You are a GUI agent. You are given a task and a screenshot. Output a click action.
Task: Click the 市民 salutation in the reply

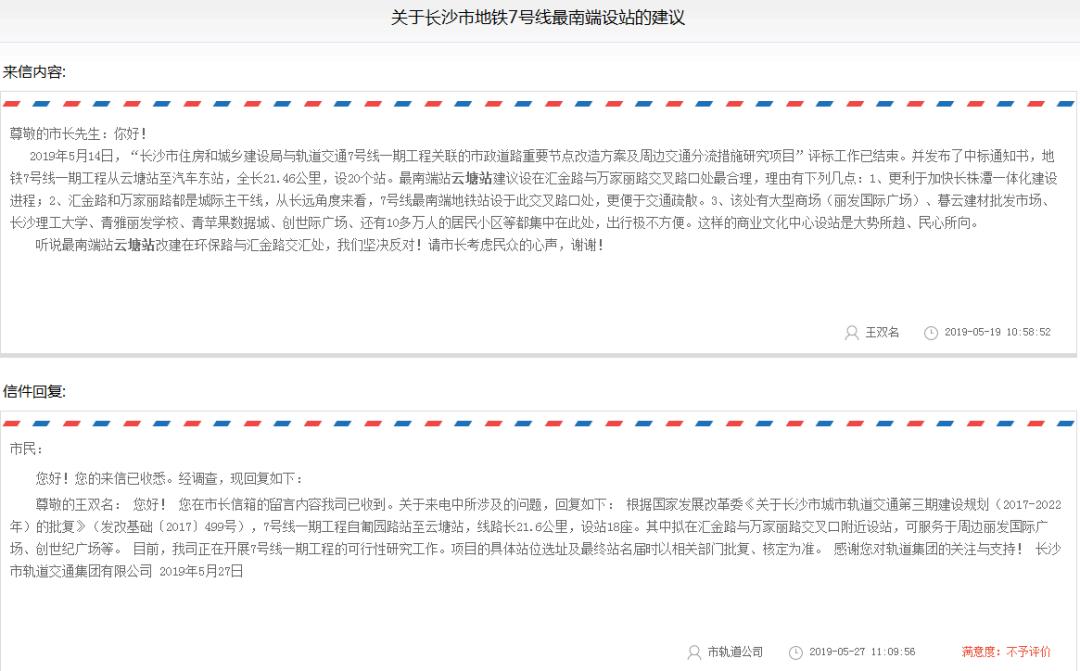[27, 449]
